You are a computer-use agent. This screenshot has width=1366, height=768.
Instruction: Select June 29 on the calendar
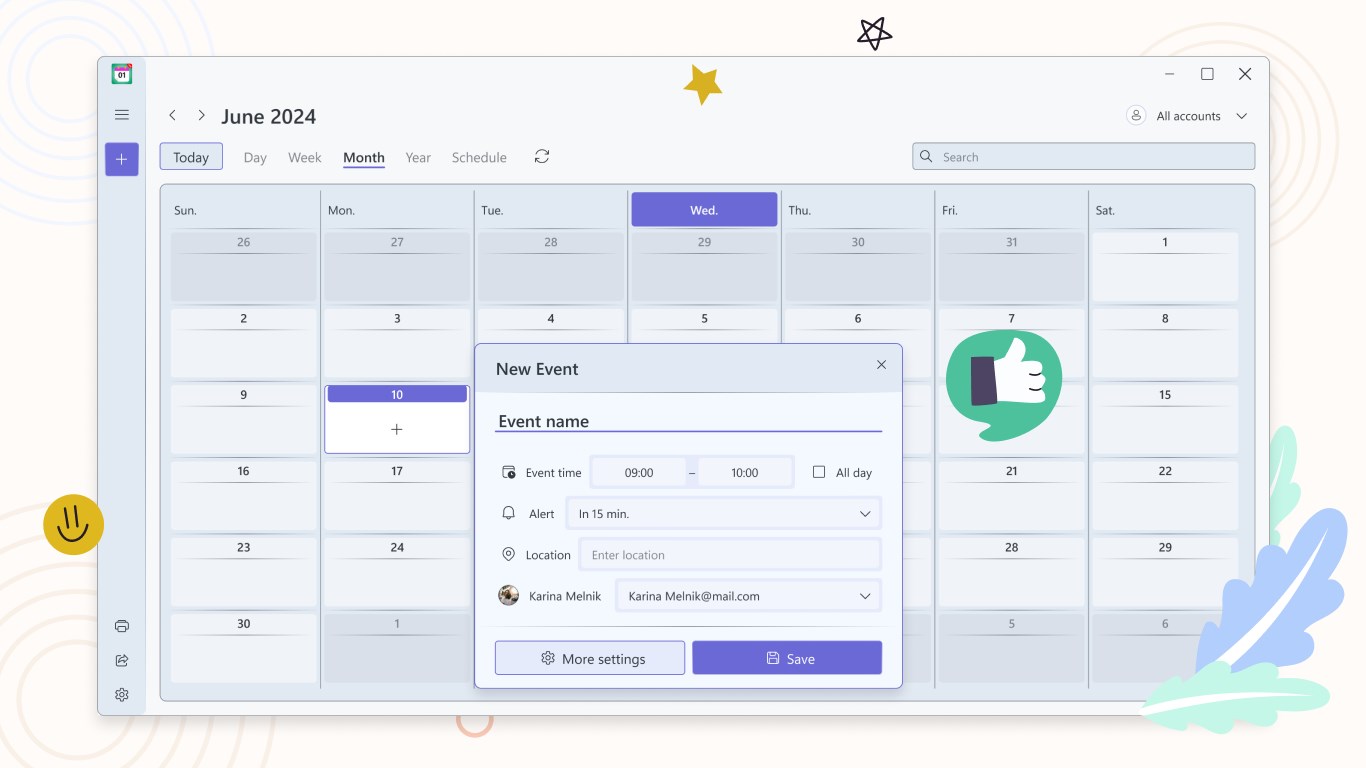pyautogui.click(x=1165, y=572)
